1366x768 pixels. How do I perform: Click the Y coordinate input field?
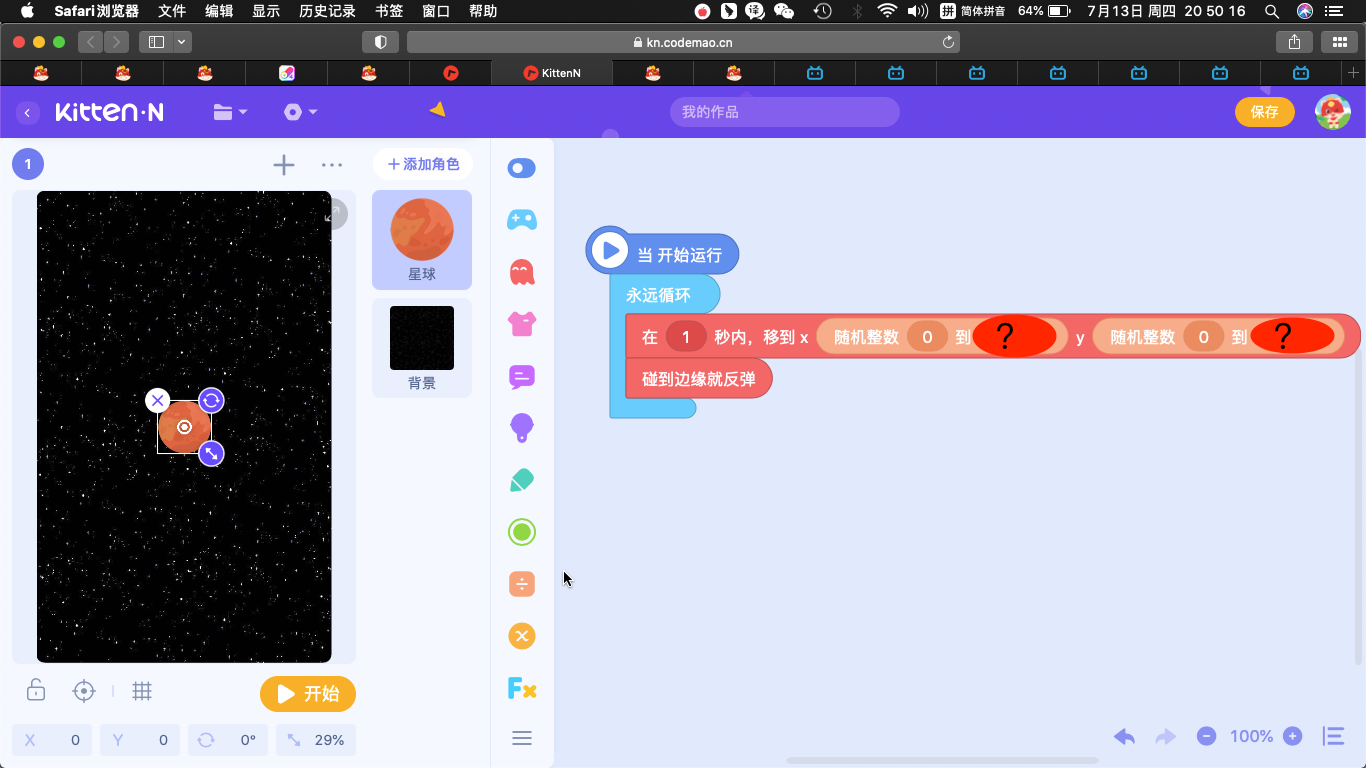(x=140, y=740)
